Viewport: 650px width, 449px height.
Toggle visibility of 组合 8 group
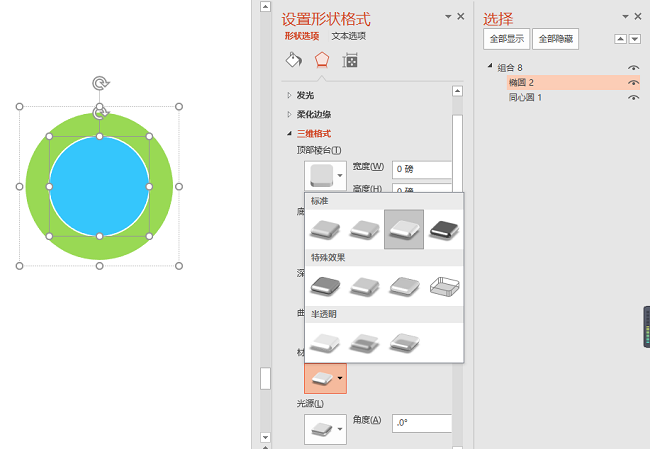click(633, 67)
